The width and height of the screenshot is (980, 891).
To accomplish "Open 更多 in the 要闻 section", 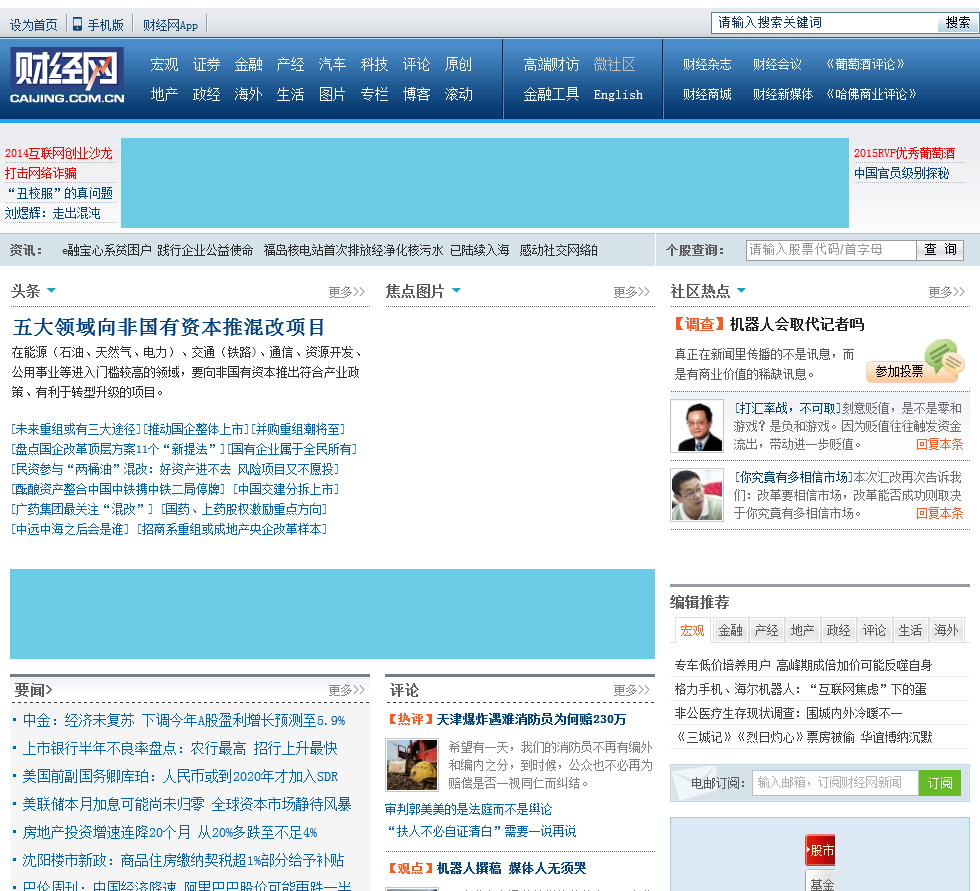I will (x=346, y=690).
